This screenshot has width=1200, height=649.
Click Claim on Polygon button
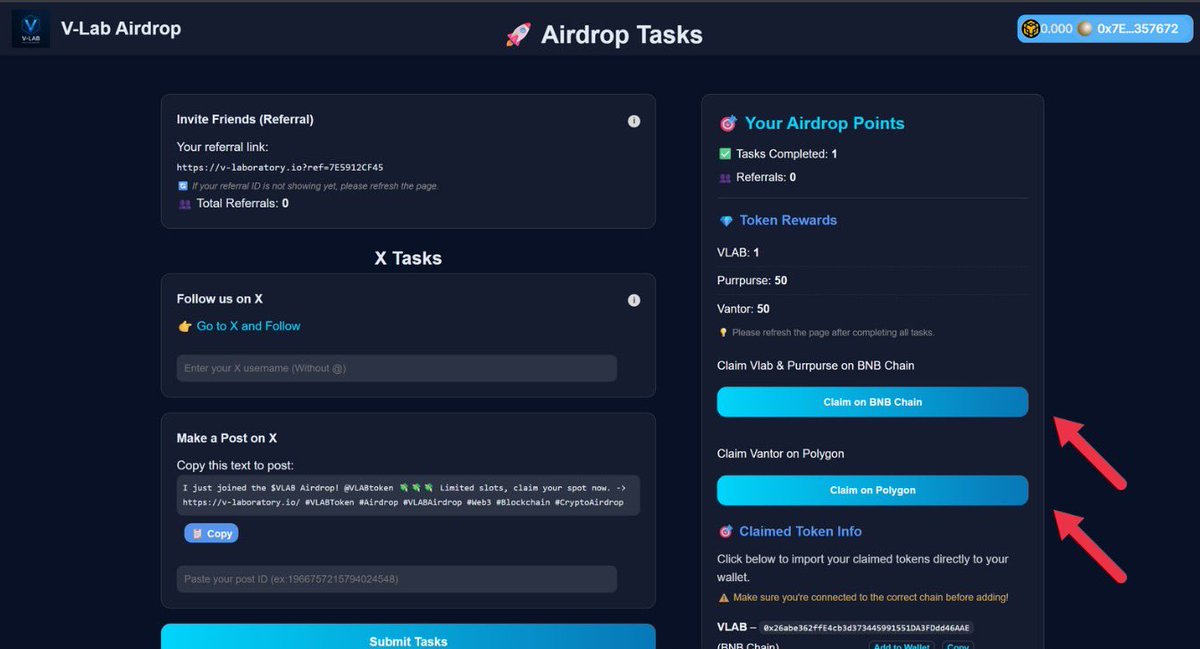click(x=872, y=490)
